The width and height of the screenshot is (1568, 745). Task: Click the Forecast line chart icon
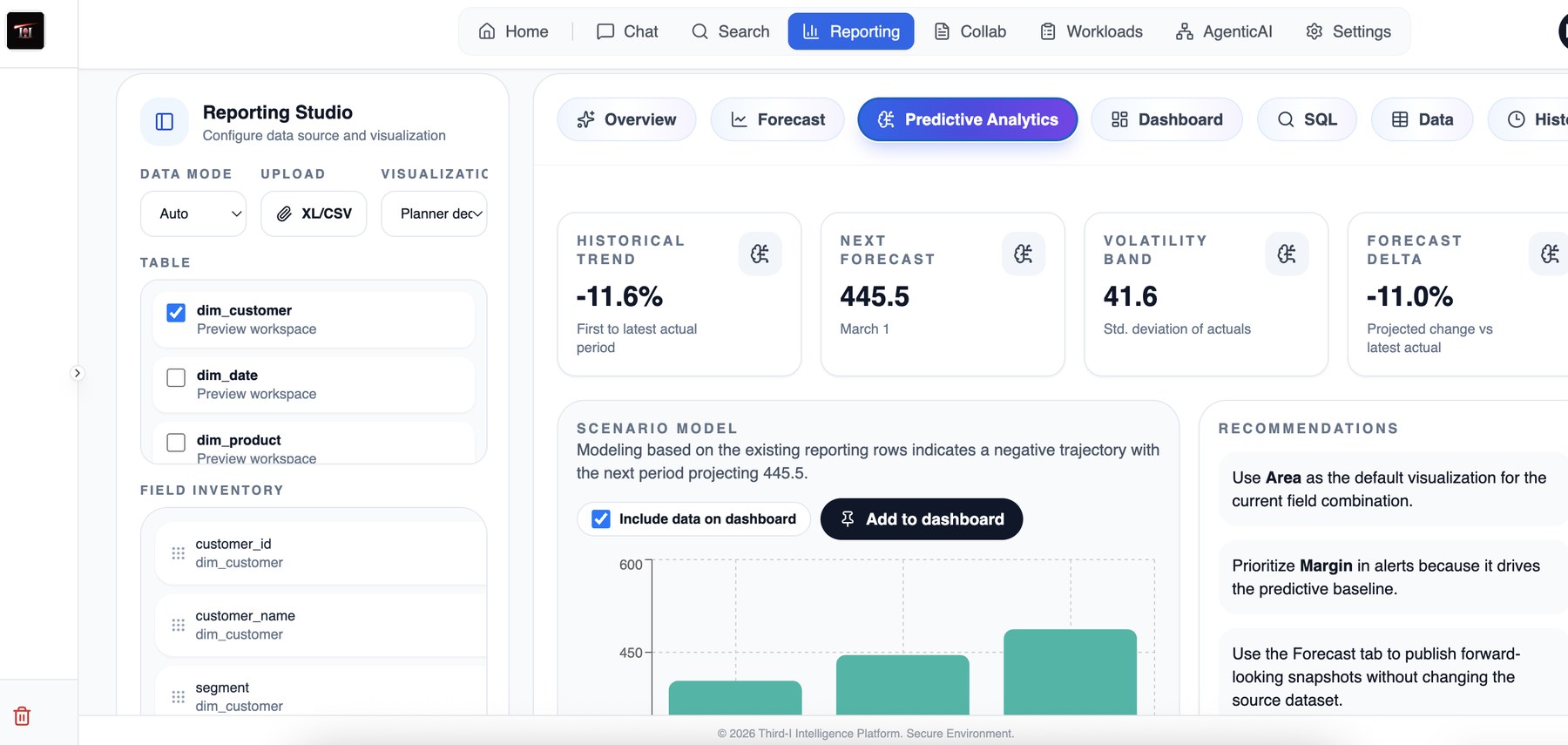739,119
